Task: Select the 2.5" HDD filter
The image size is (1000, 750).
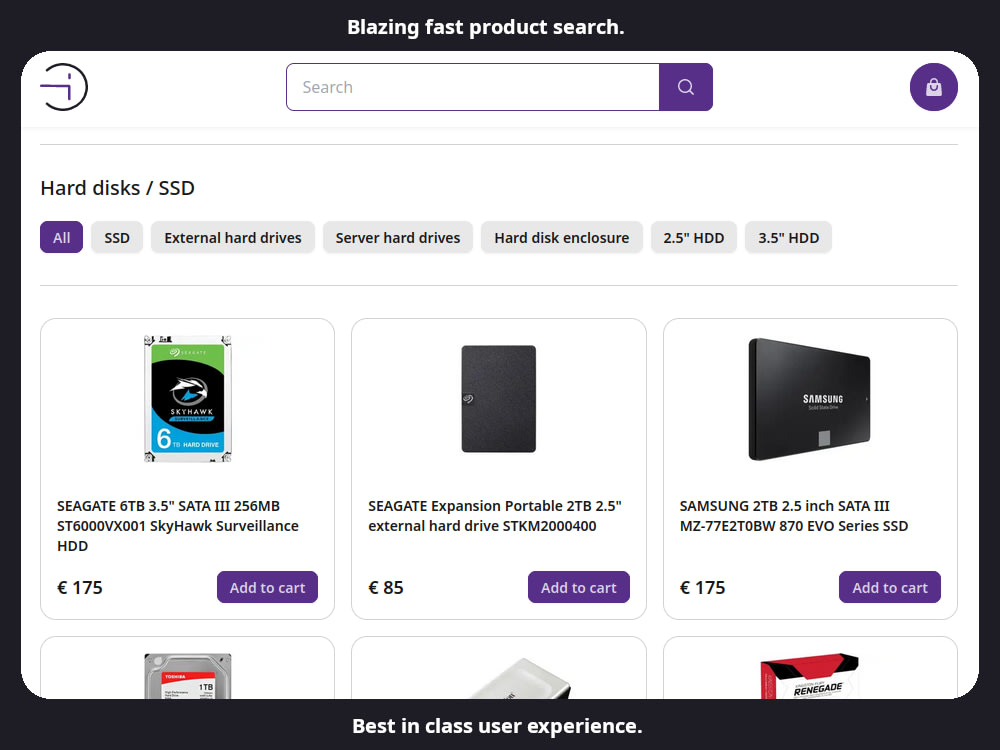Action: 694,237
